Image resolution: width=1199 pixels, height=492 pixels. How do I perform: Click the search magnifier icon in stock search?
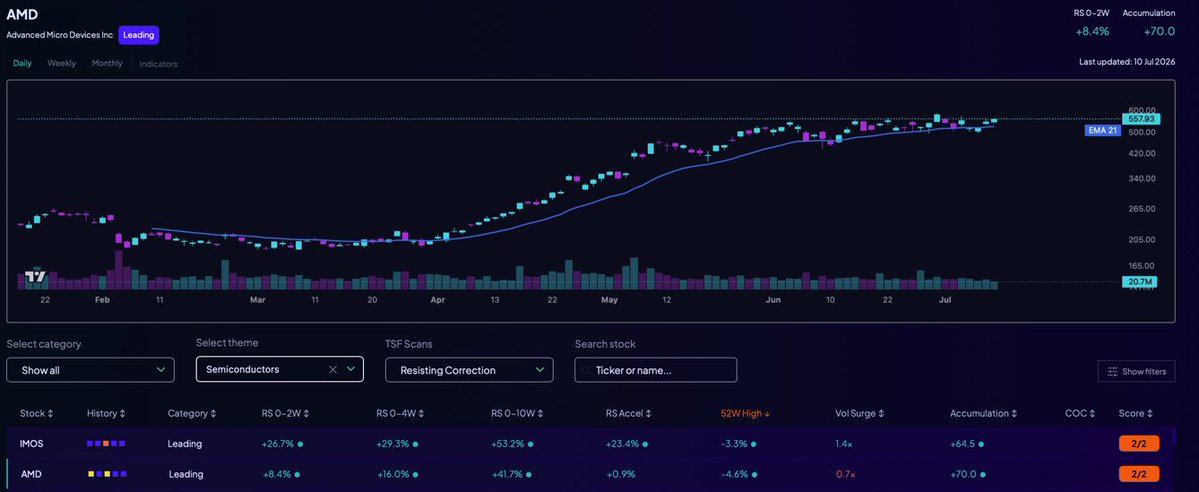587,370
